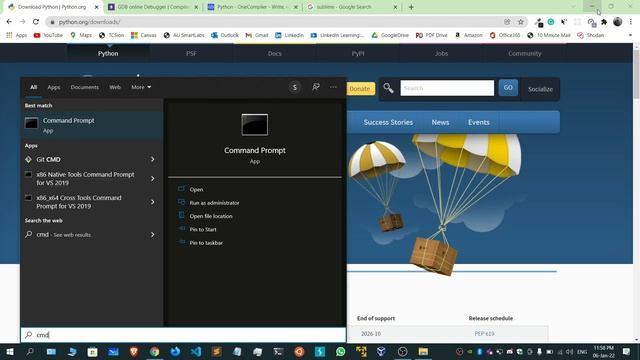Open the PyPI nav tab
This screenshot has height=360, width=640.
tap(358, 53)
